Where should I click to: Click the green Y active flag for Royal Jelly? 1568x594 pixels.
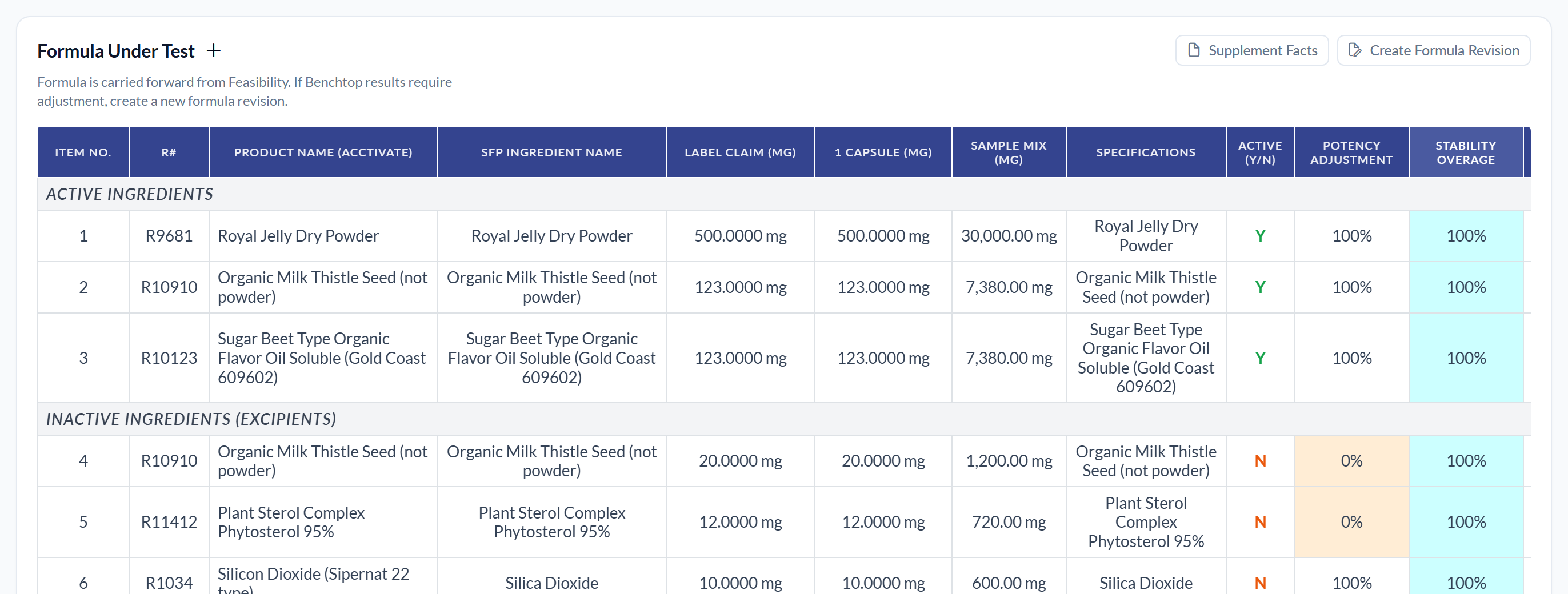pyautogui.click(x=1260, y=236)
